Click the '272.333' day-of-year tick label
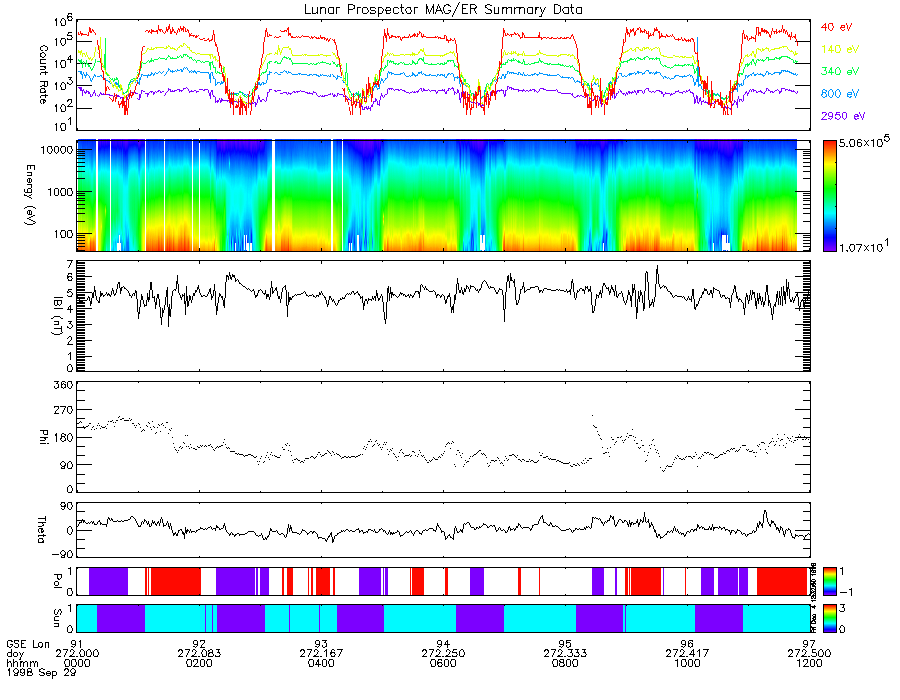Viewport: 900px width, 700px height. (565, 654)
